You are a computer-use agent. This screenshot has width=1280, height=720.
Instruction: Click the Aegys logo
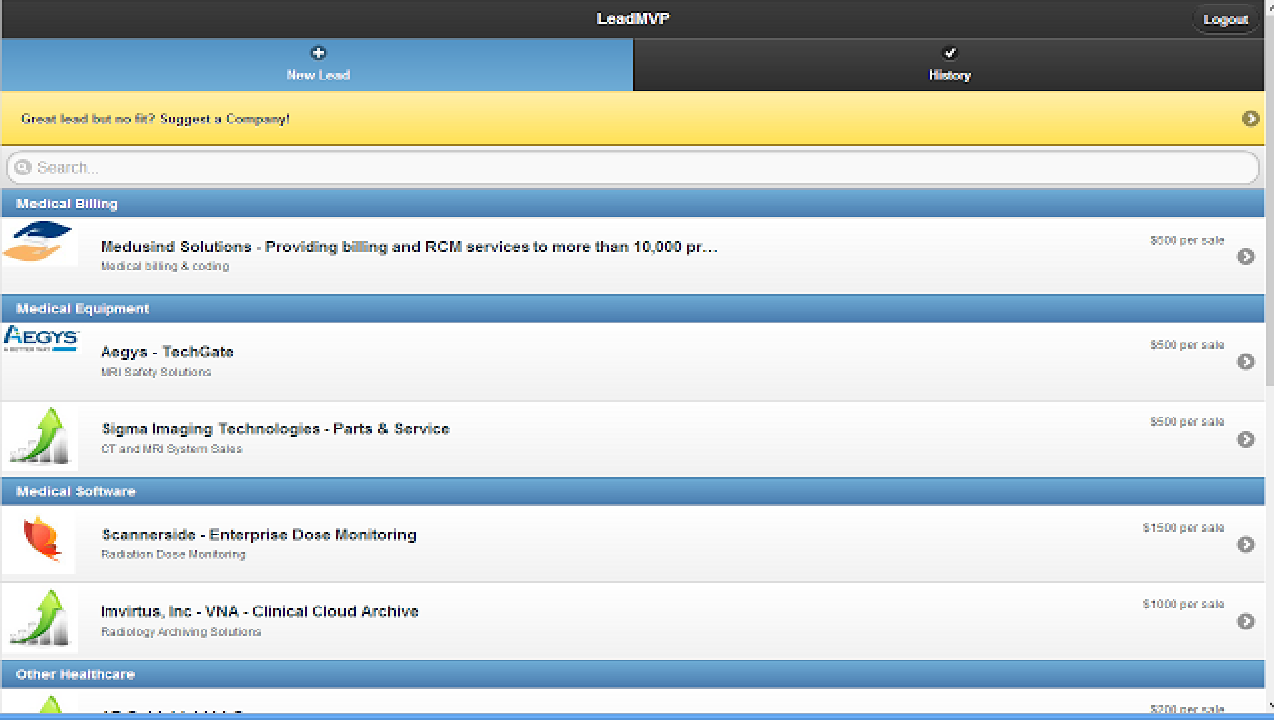pyautogui.click(x=41, y=339)
